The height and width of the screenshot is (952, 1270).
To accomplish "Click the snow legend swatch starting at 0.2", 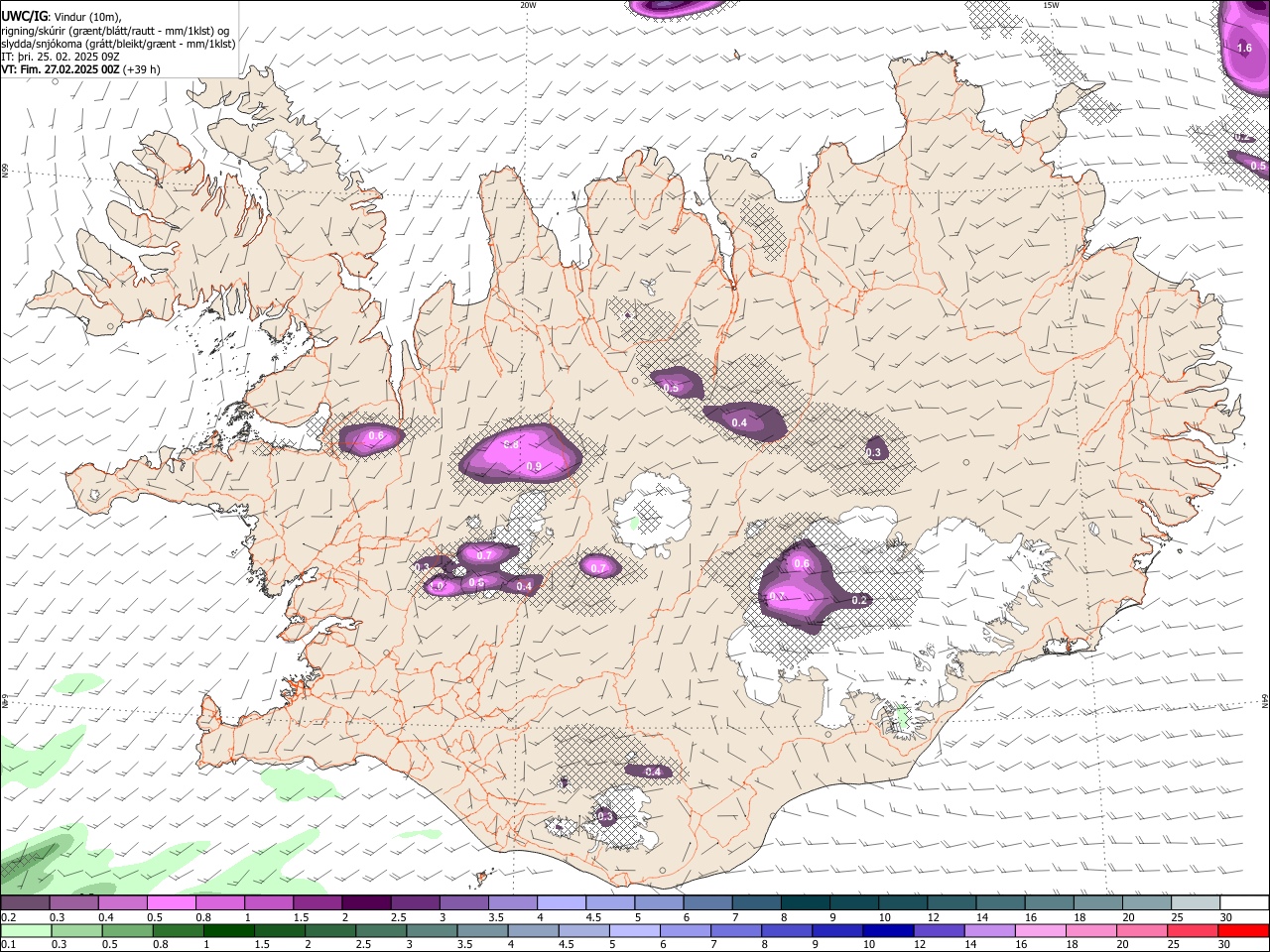I will point(25,902).
